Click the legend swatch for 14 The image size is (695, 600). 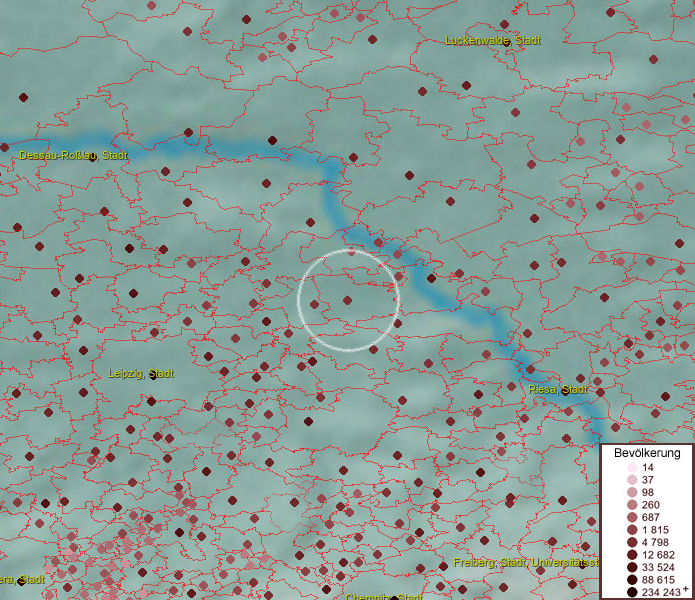632,468
